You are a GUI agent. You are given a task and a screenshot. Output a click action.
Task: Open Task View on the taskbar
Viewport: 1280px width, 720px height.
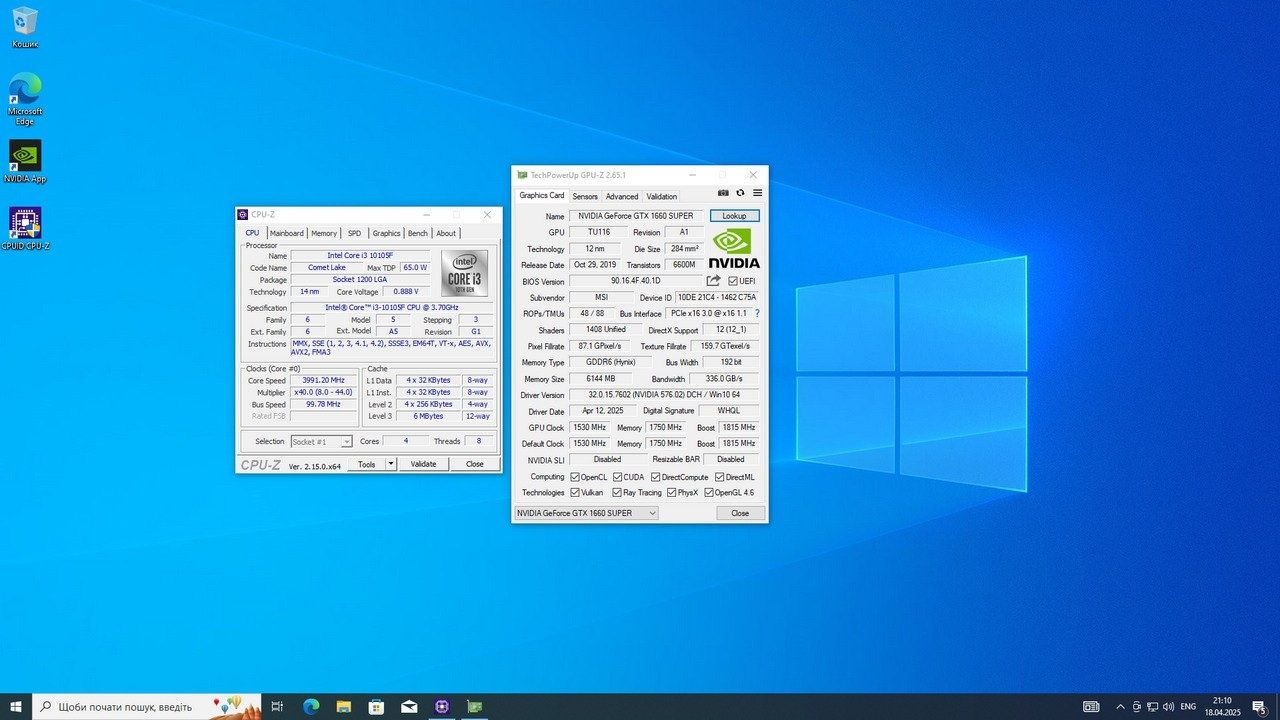tap(278, 706)
